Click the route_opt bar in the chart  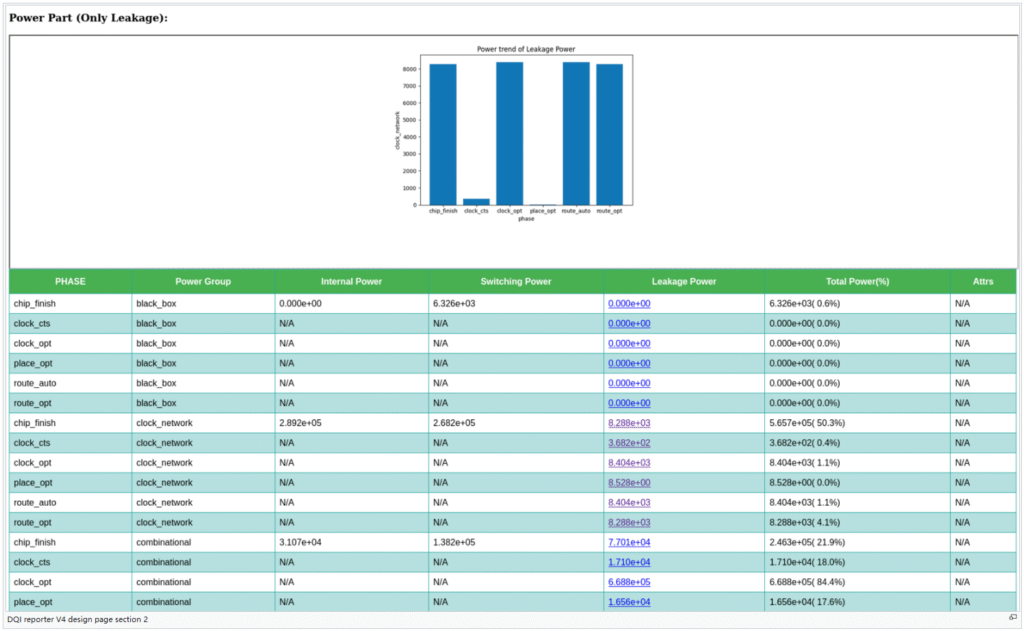point(610,135)
